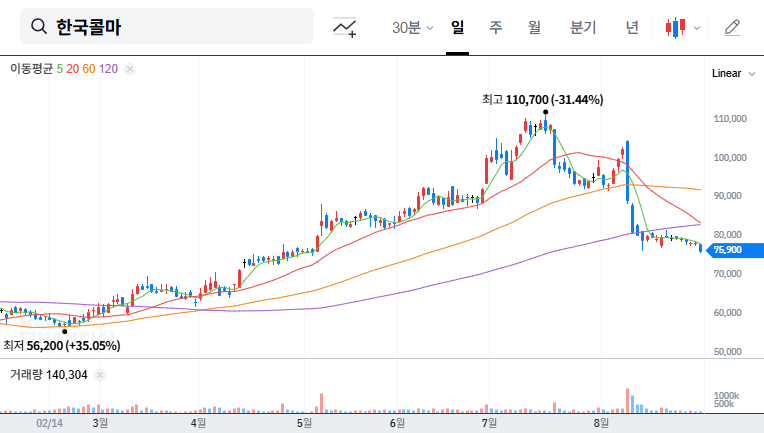The height and width of the screenshot is (433, 764).
Task: Click the 5-day moving average label
Action: [59, 69]
